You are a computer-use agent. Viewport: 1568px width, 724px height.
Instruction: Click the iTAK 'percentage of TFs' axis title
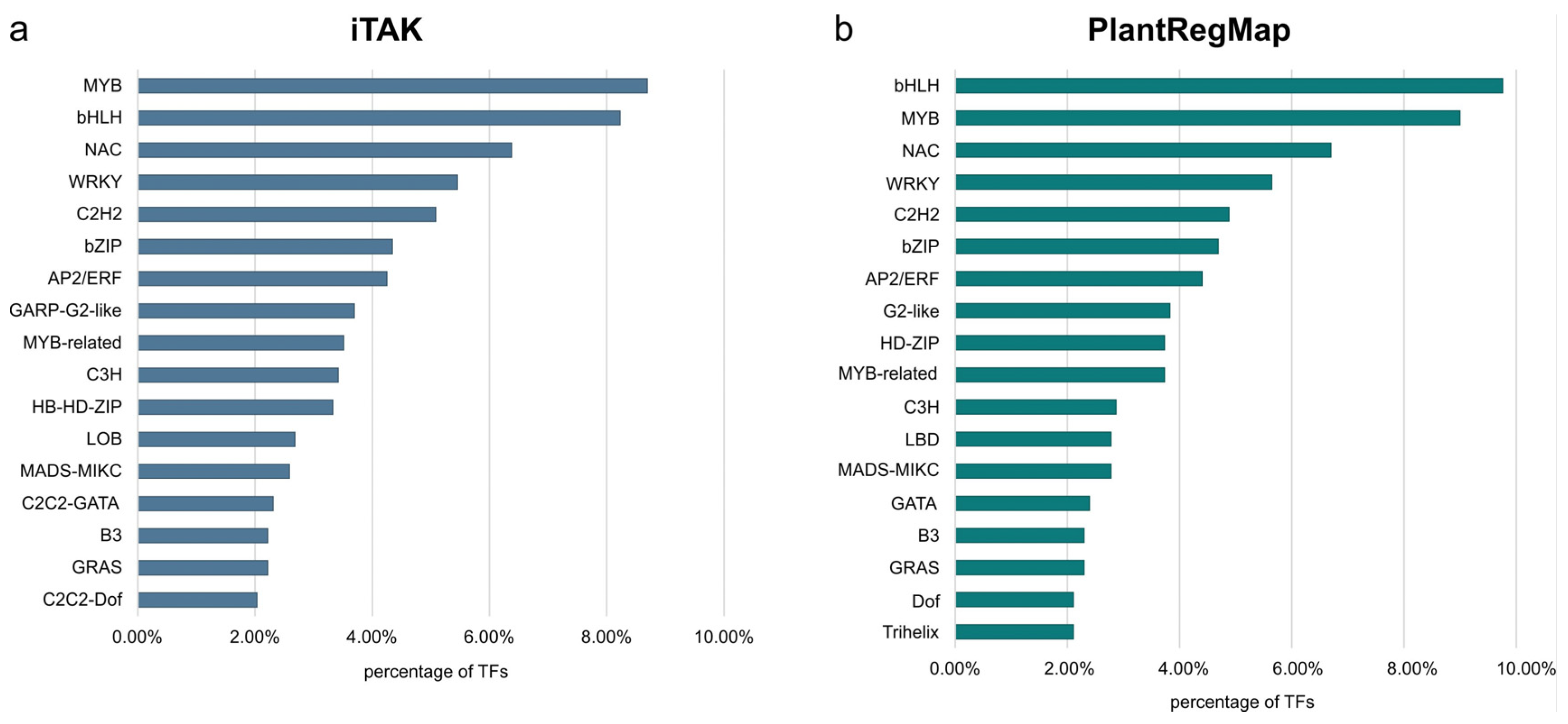point(436,672)
